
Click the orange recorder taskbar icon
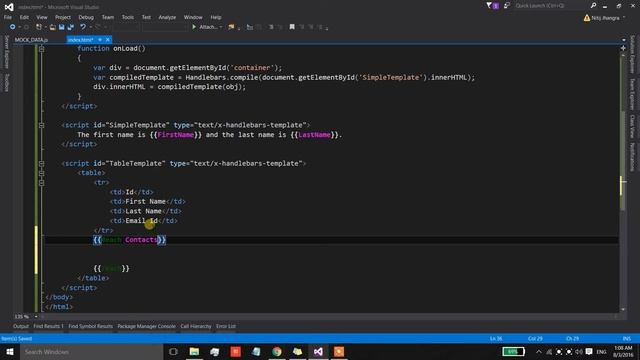(339, 351)
